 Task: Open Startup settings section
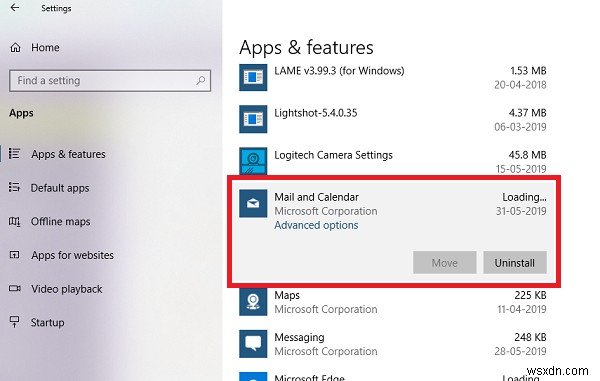pos(47,322)
